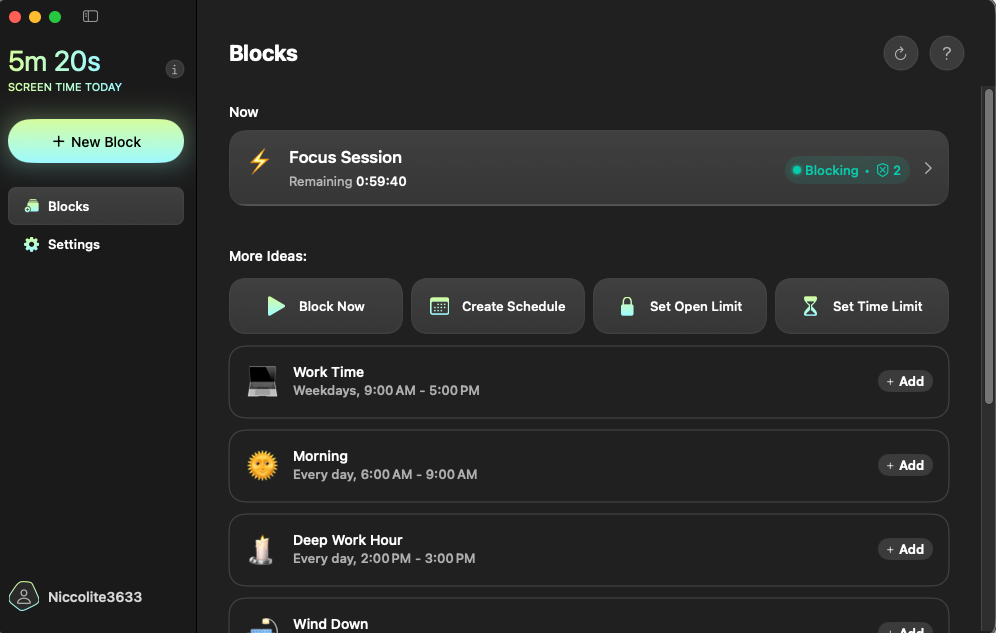Click the Morning title
The width and height of the screenshot is (996, 633).
pyautogui.click(x=320, y=456)
